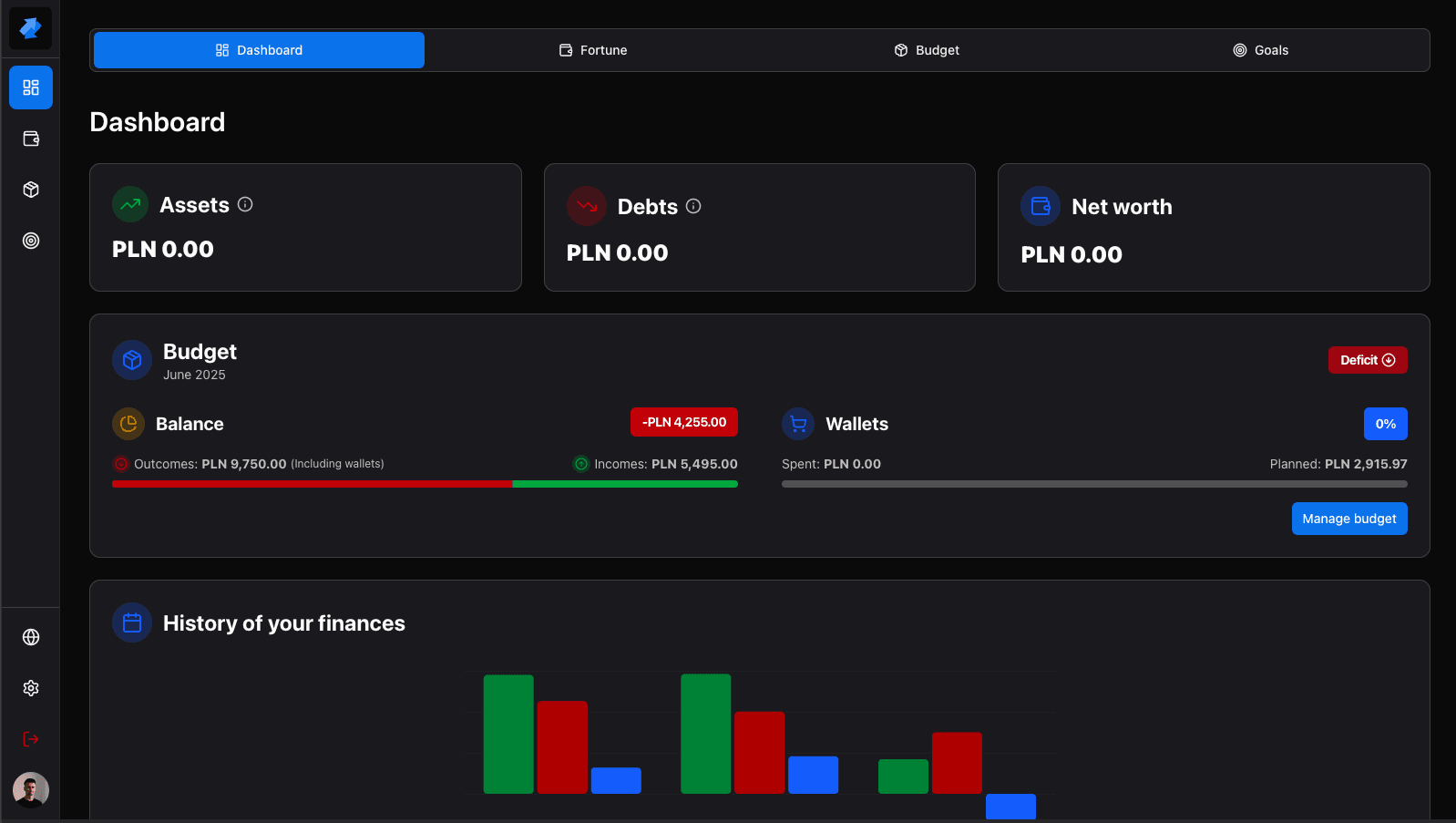Image resolution: width=1456 pixels, height=823 pixels.
Task: Click the Assets PLN 0.00 value
Action: pos(163,249)
